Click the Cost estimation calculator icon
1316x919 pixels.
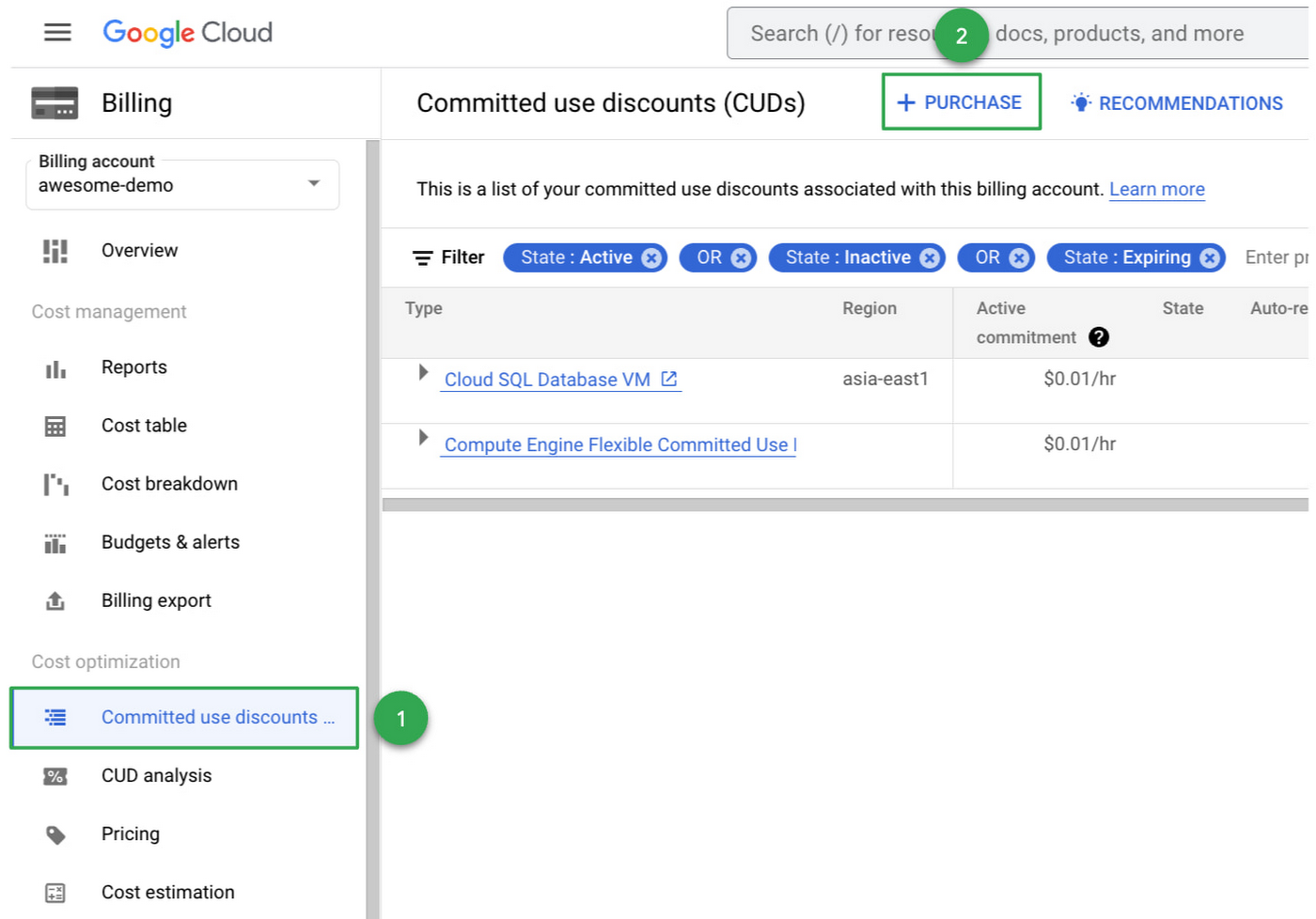(55, 893)
